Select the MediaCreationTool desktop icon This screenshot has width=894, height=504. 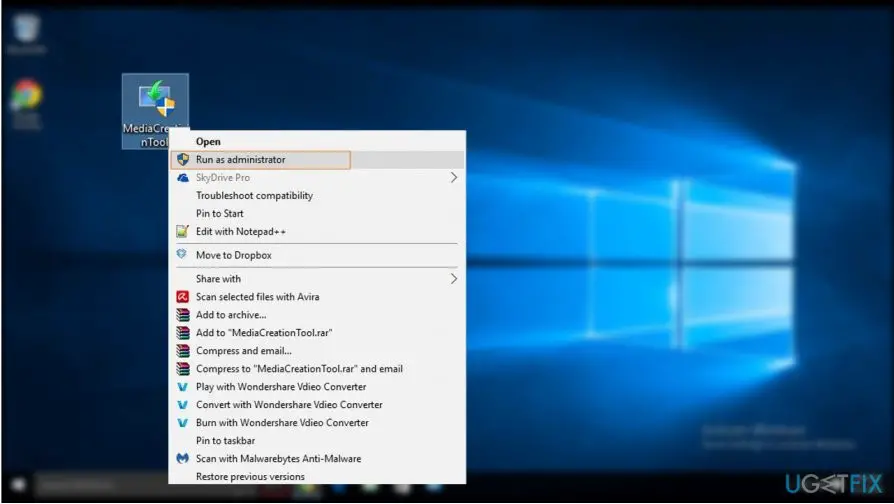pyautogui.click(x=155, y=111)
